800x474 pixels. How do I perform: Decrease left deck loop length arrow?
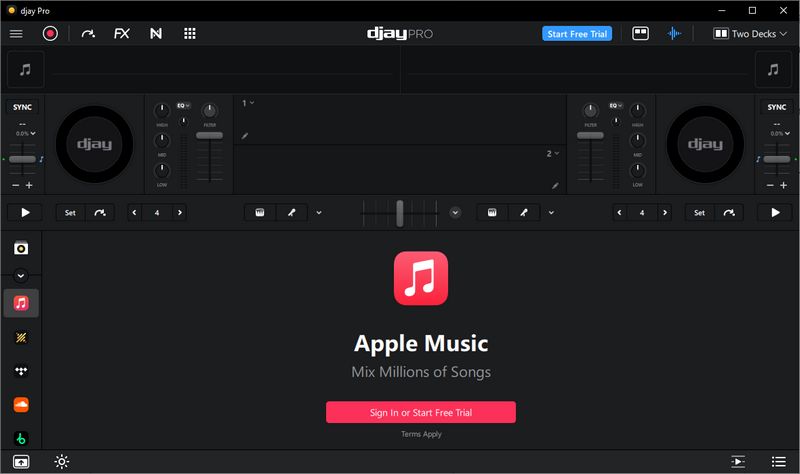(134, 213)
